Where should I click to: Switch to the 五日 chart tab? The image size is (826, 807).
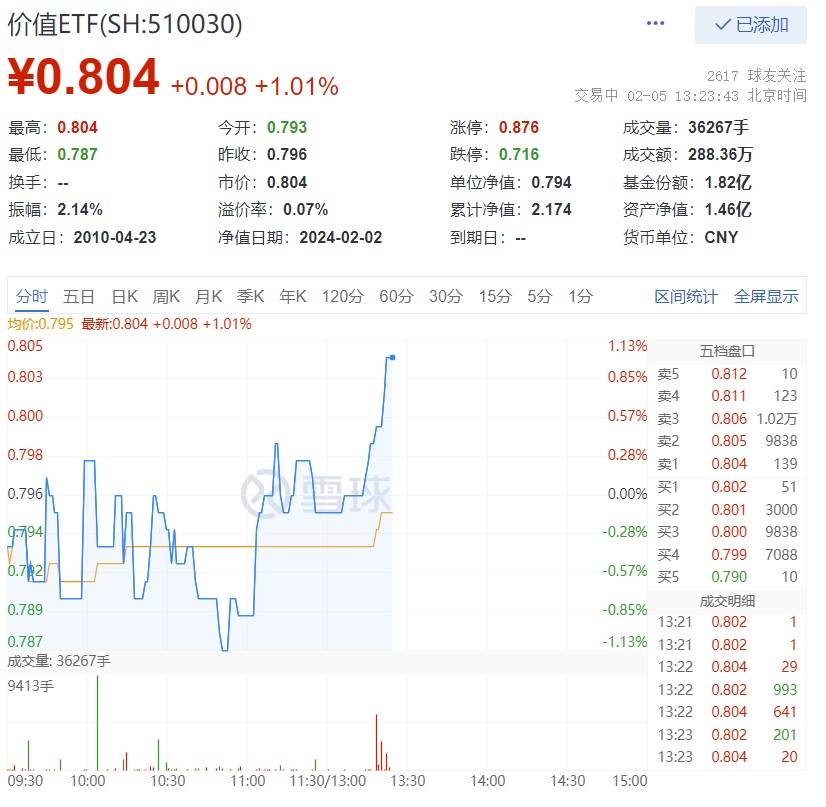pyautogui.click(x=78, y=296)
